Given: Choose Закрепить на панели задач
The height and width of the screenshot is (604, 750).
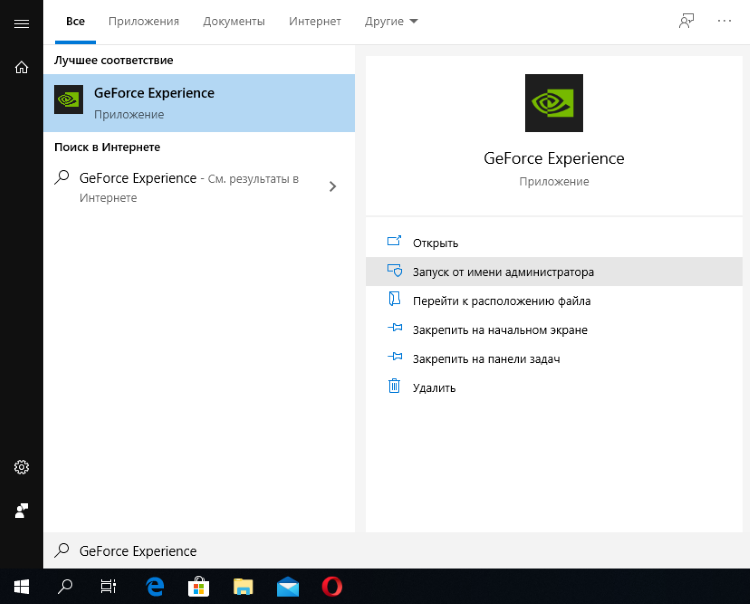Looking at the screenshot, I should coord(554,359).
